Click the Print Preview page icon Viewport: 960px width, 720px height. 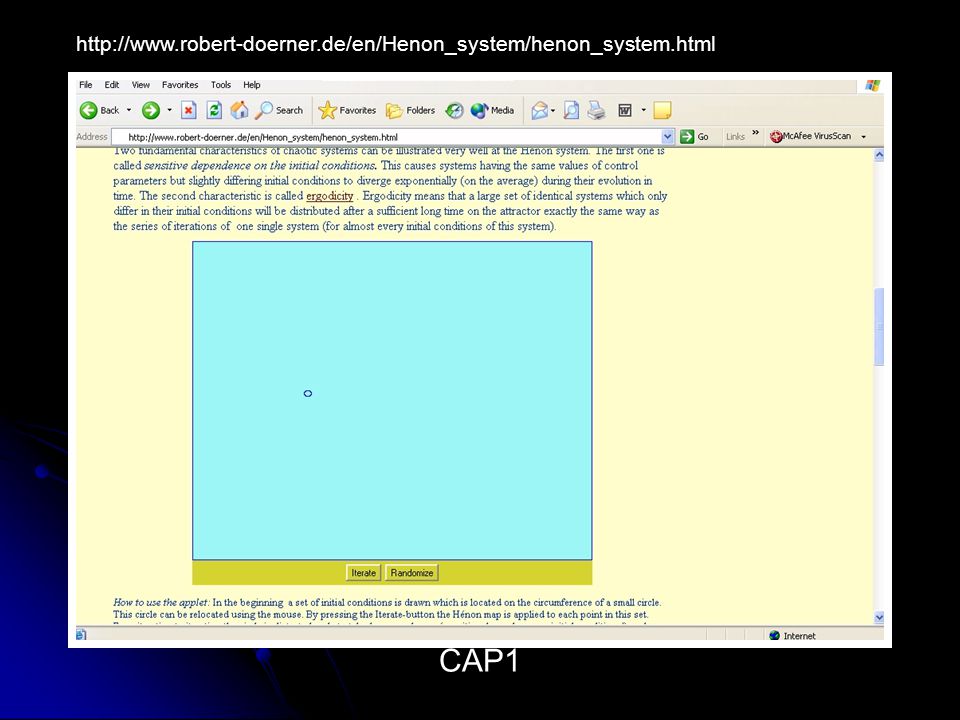(571, 110)
